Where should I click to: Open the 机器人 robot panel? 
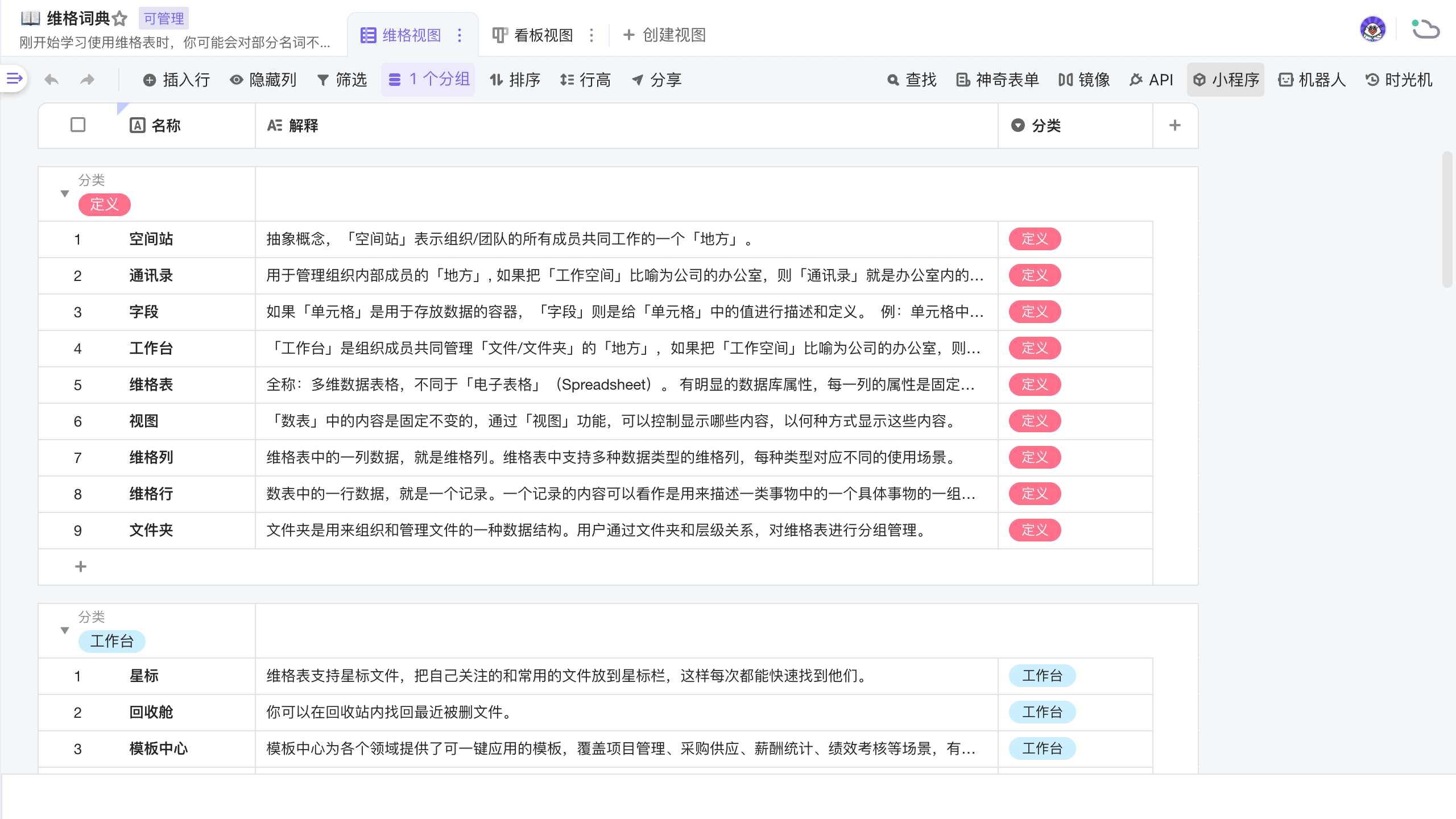tap(1312, 80)
